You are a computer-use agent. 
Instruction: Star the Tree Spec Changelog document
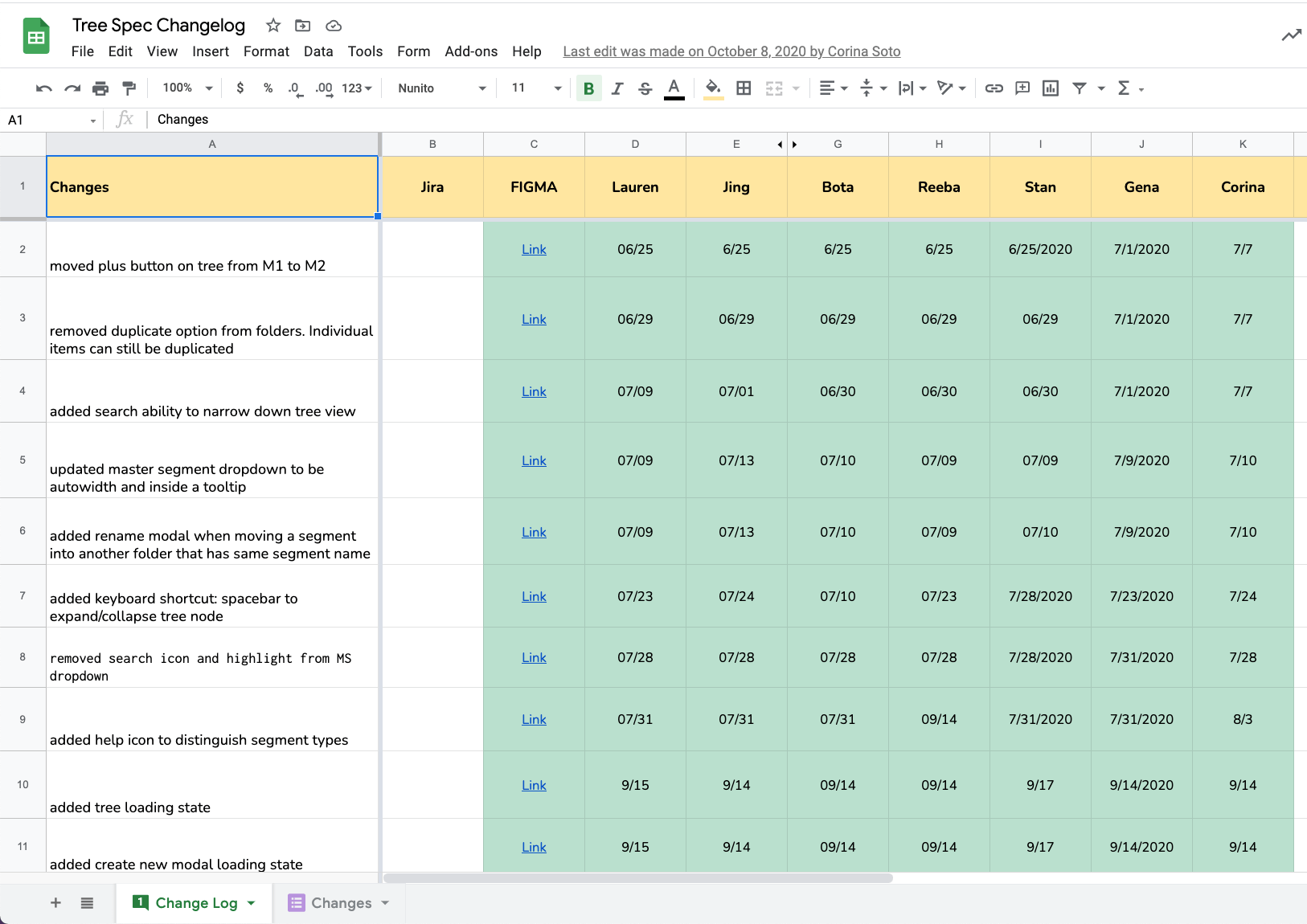[x=273, y=26]
